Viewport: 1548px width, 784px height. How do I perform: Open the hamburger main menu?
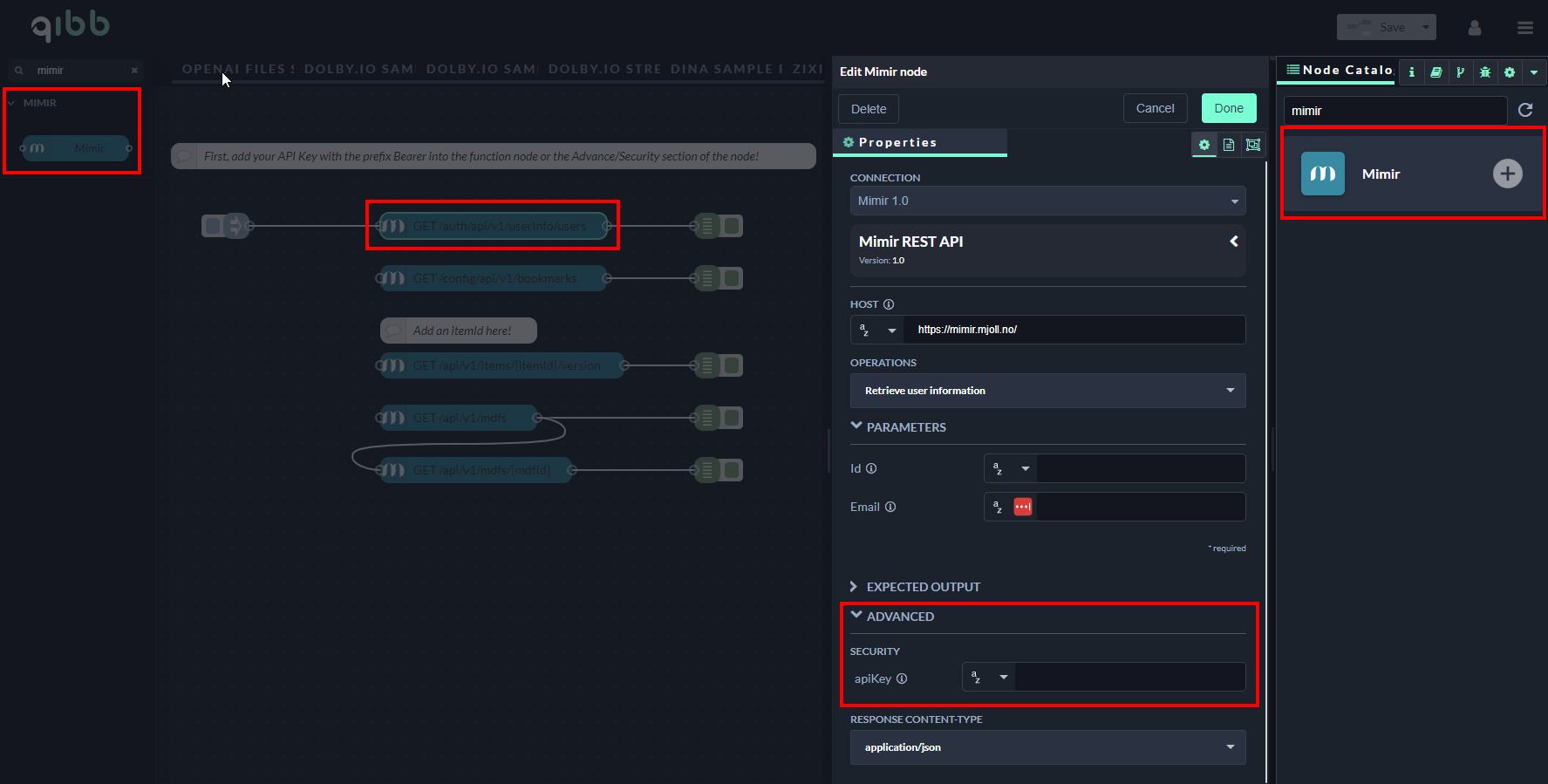(x=1525, y=28)
